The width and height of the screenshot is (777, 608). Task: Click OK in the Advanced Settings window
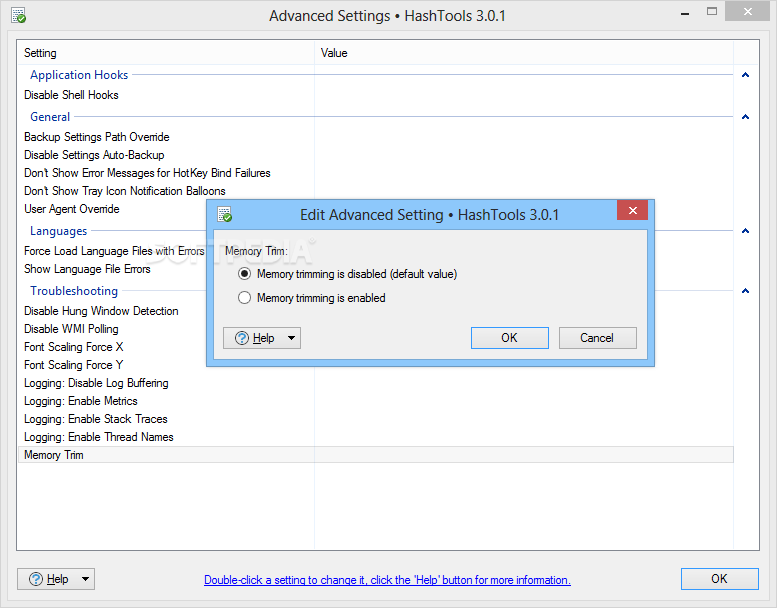(720, 579)
